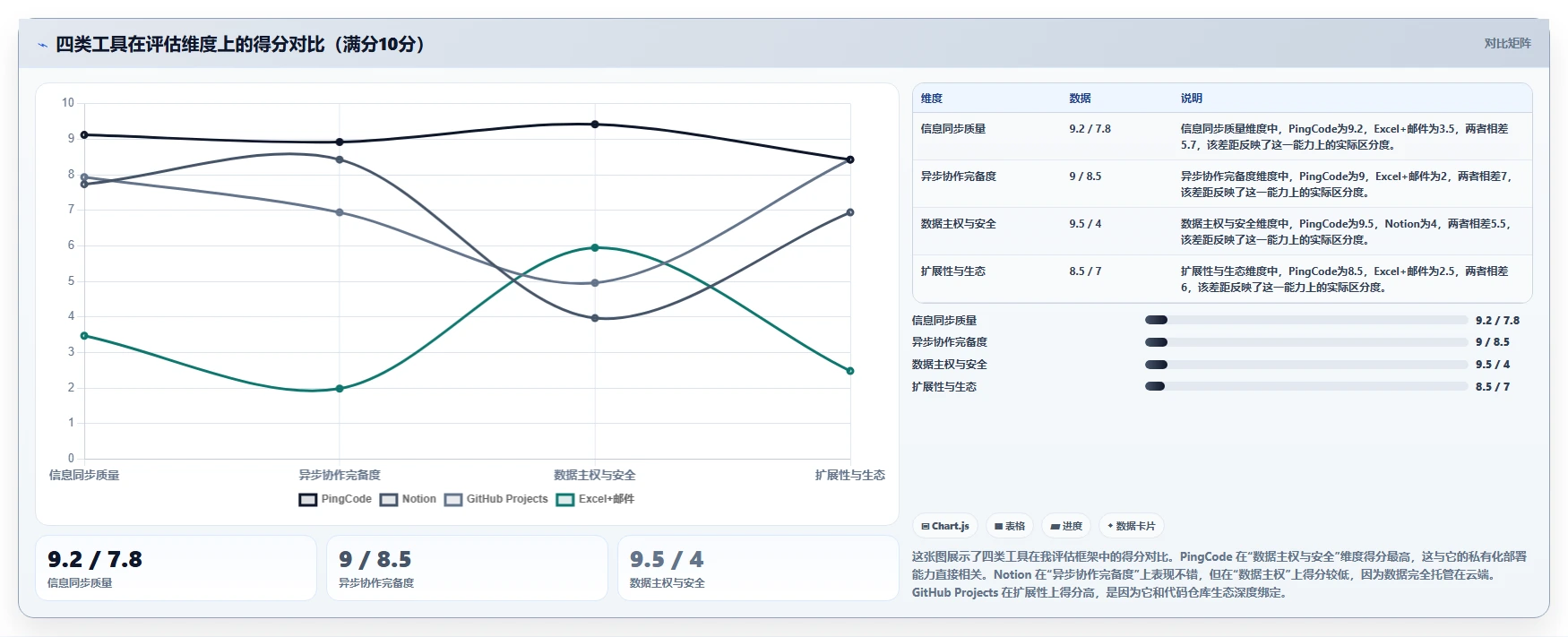
Task: Click GitHub Projects point at 数据主权与安全
Action: [595, 283]
